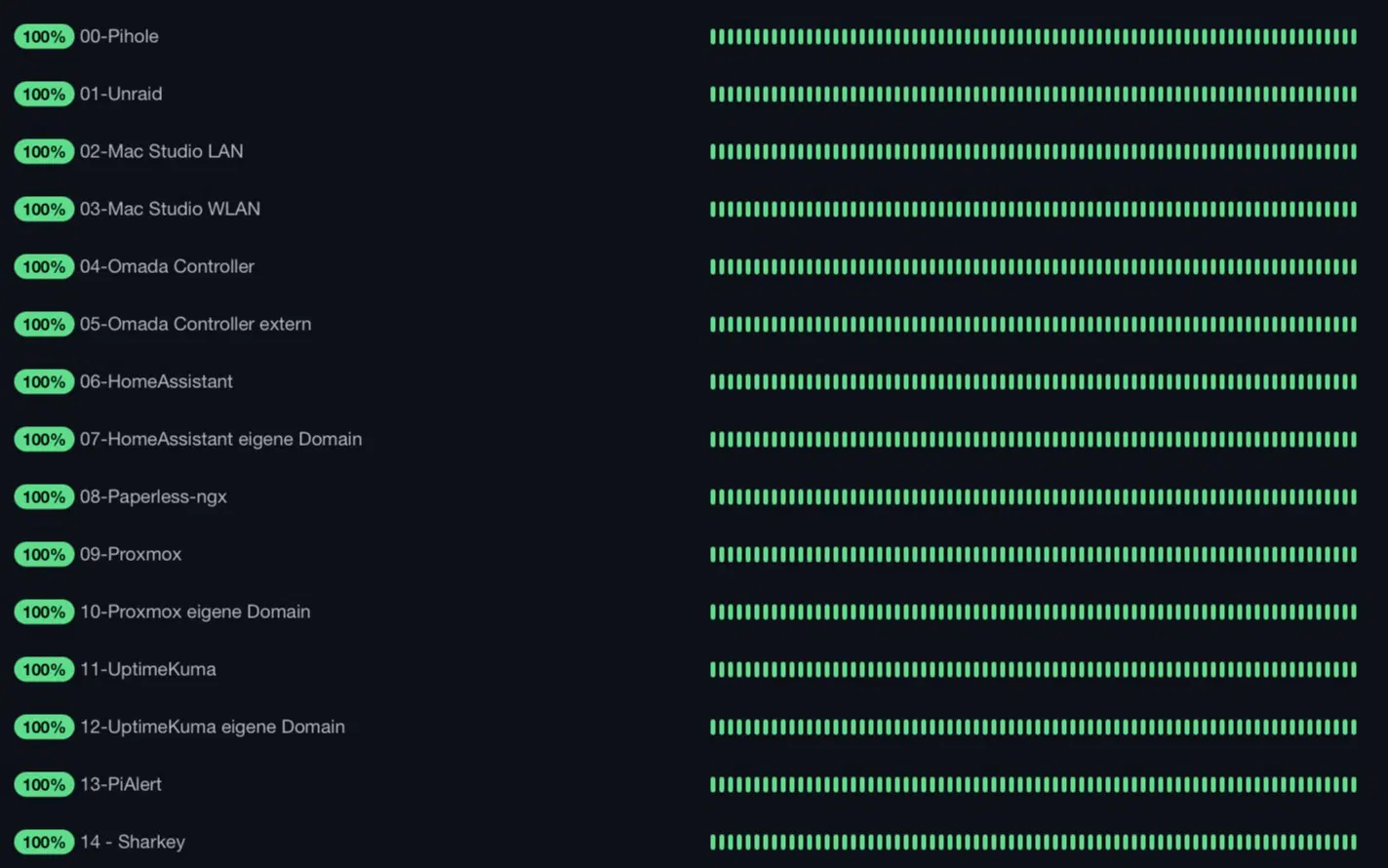Click the 05-Omada Controller extern label
Viewport: 1388px width, 868px height.
coord(195,325)
